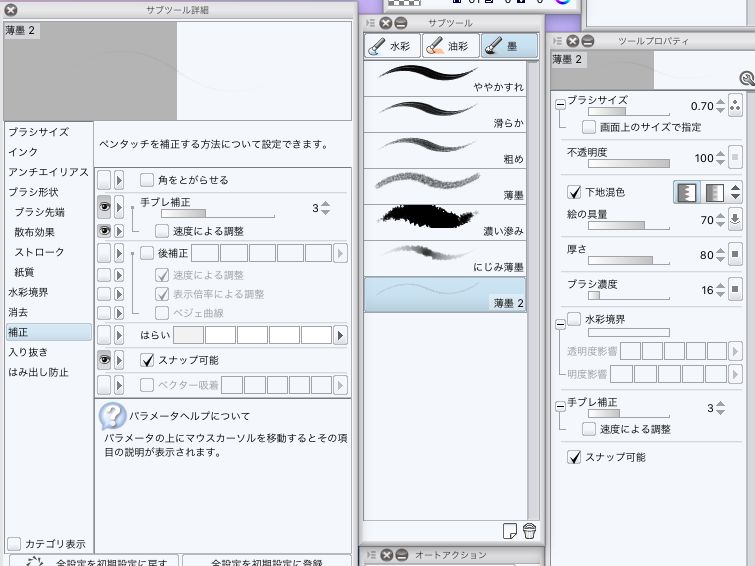Click the trash icon to delete sub tool
Viewport: 755px width, 566px height.
pos(529,531)
